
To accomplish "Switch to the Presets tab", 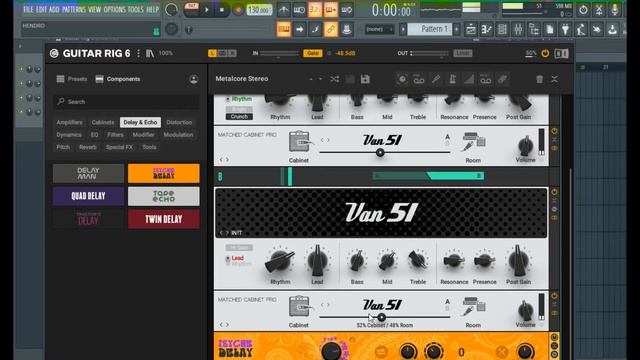I will [x=72, y=79].
